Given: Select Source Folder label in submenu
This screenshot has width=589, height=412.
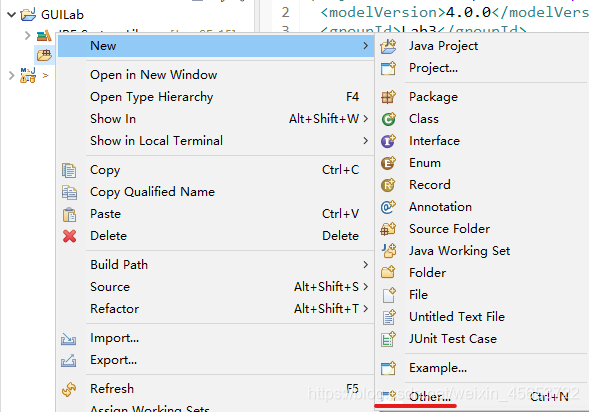Looking at the screenshot, I should pos(449,229).
